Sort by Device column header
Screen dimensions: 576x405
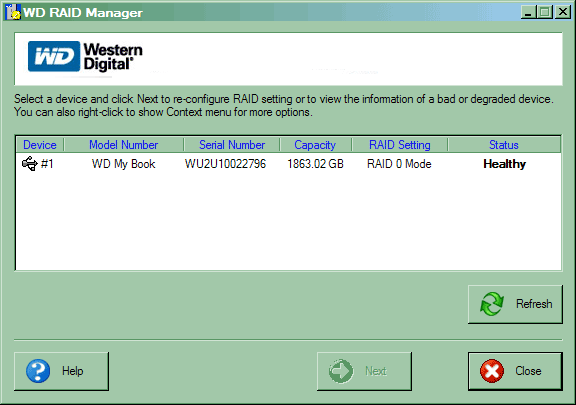pos(40,145)
